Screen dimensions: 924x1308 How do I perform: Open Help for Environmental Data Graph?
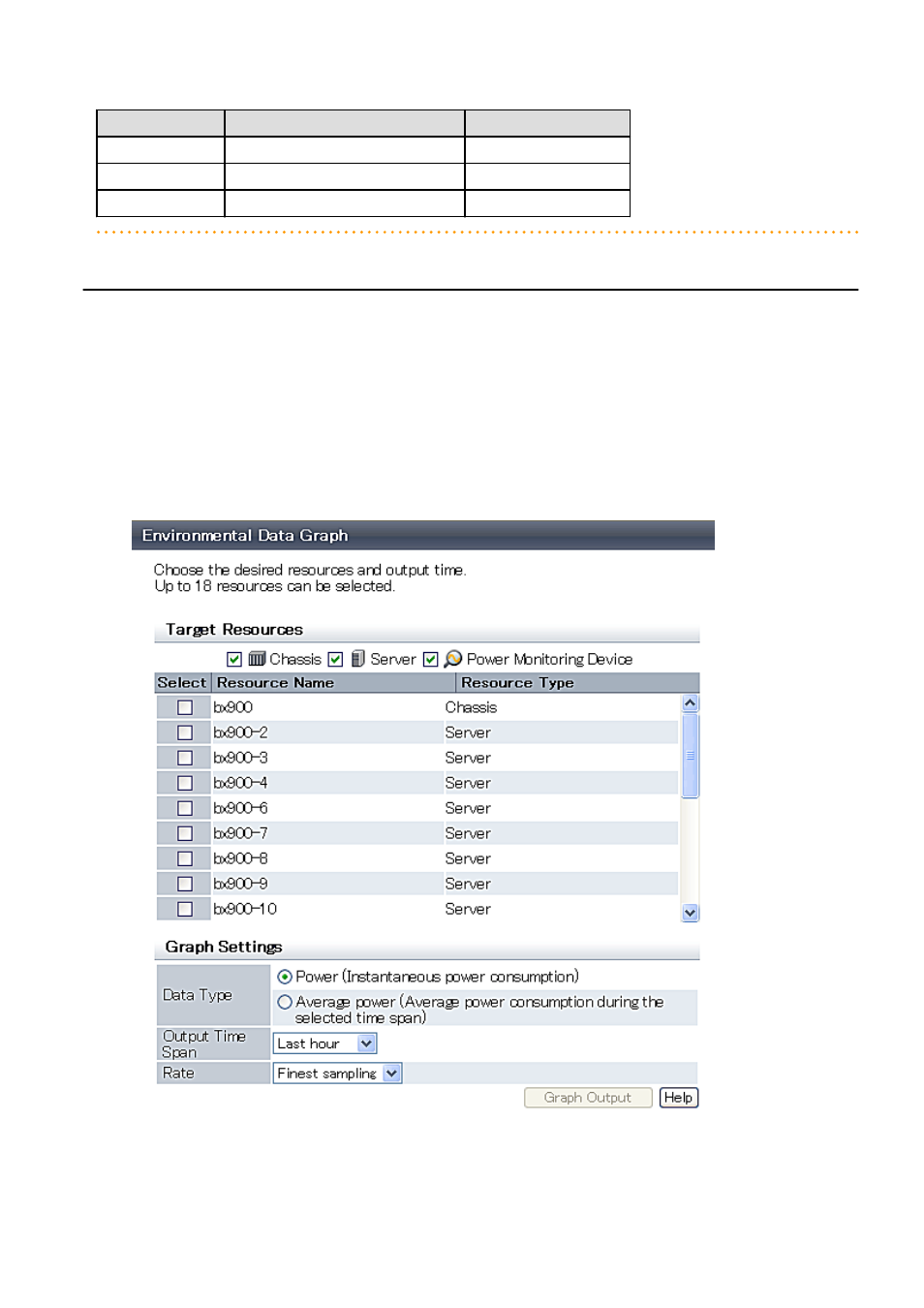point(679,1098)
